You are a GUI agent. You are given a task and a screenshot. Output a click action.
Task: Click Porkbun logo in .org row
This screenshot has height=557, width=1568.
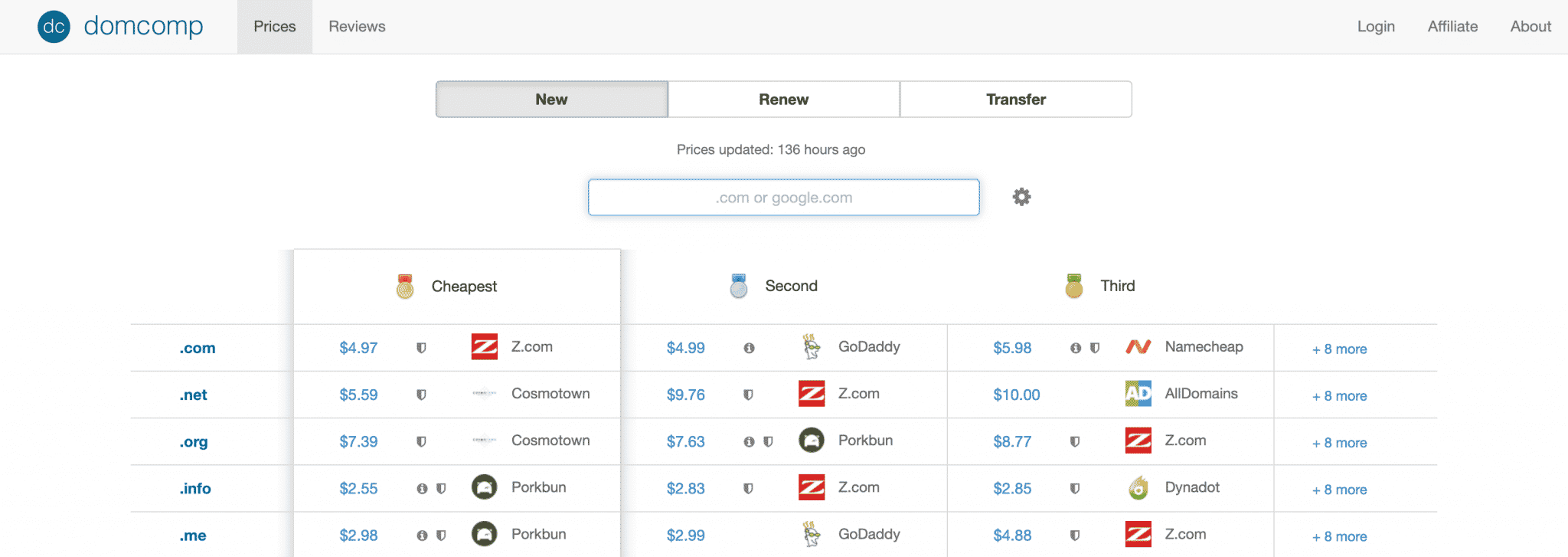(812, 441)
